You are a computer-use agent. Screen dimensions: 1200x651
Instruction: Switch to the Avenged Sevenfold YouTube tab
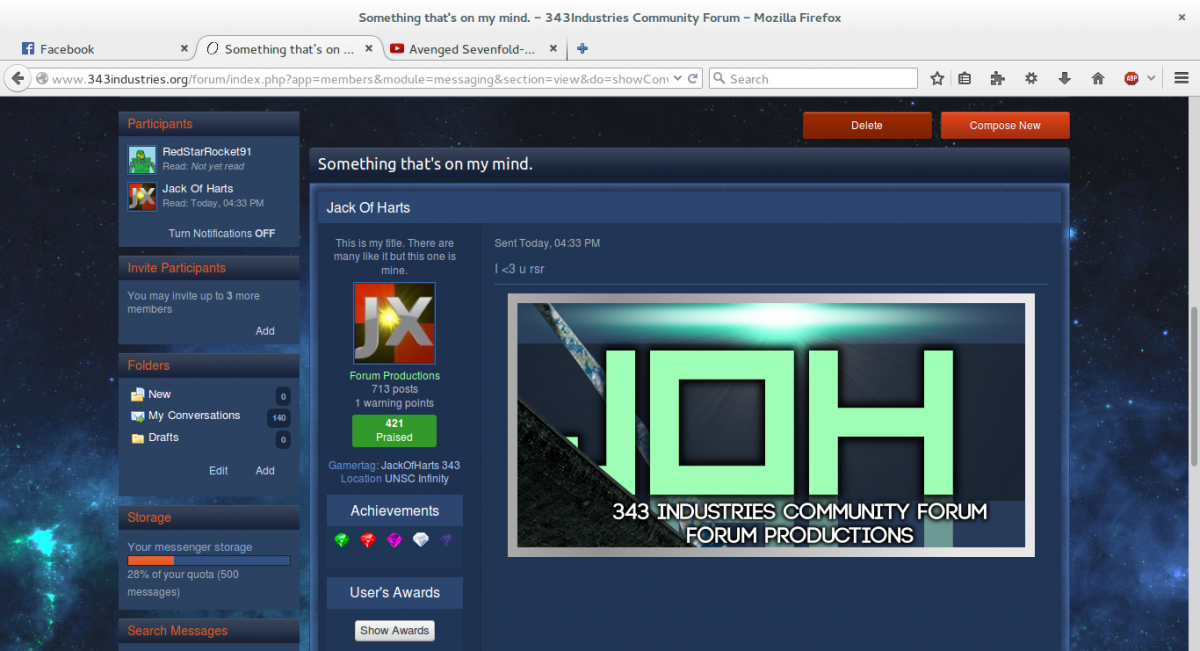click(470, 48)
